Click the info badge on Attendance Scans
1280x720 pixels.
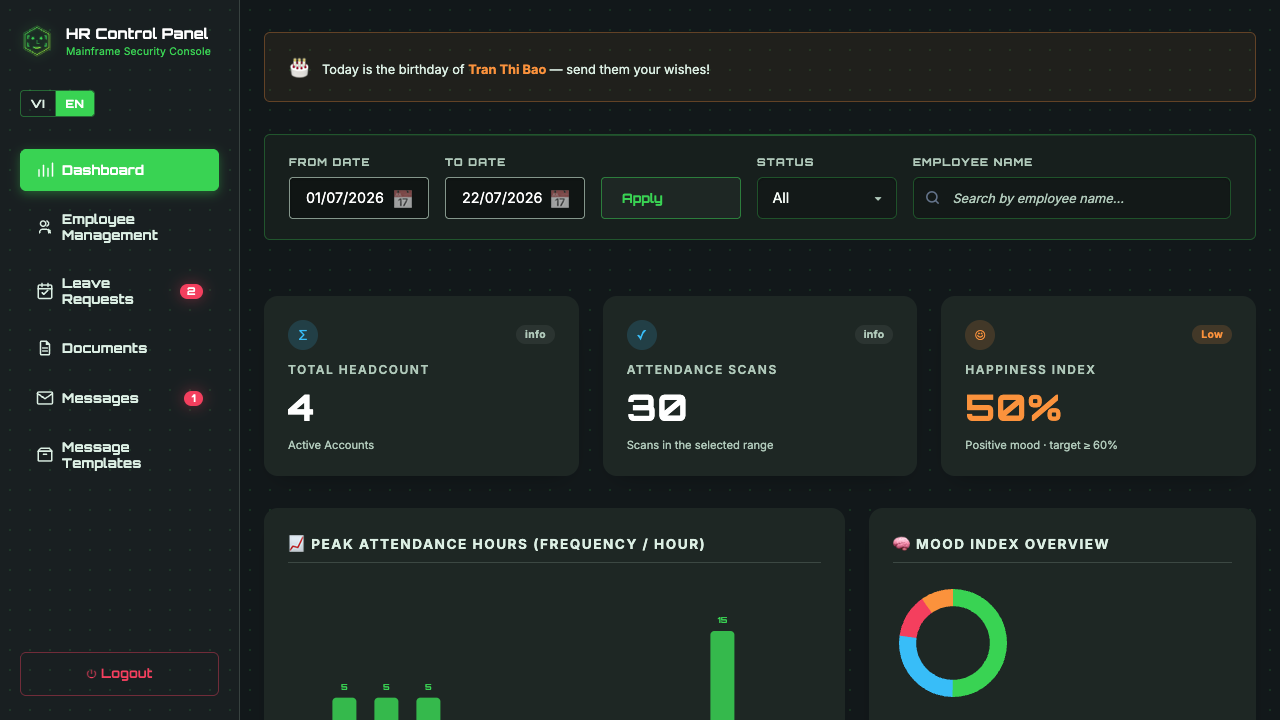874,335
